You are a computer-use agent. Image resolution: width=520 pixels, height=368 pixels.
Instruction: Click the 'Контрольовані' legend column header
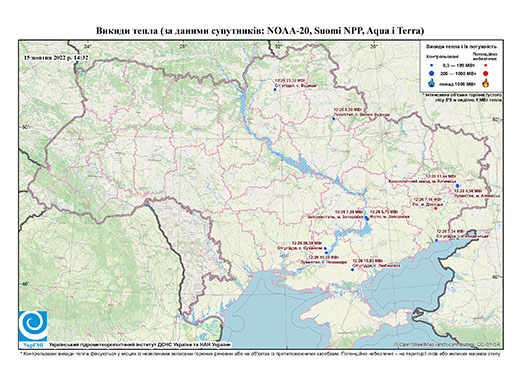pos(443,56)
